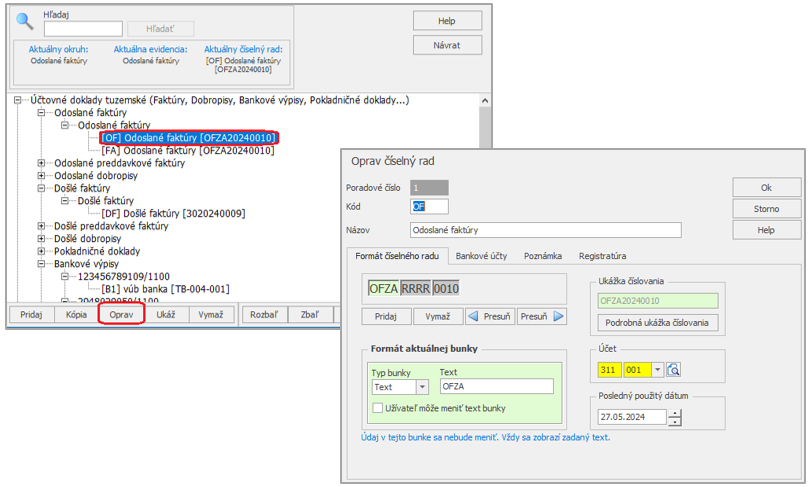This screenshot has height=487, width=810.
Task: Switch to the Bankové účty tab
Action: click(x=482, y=256)
